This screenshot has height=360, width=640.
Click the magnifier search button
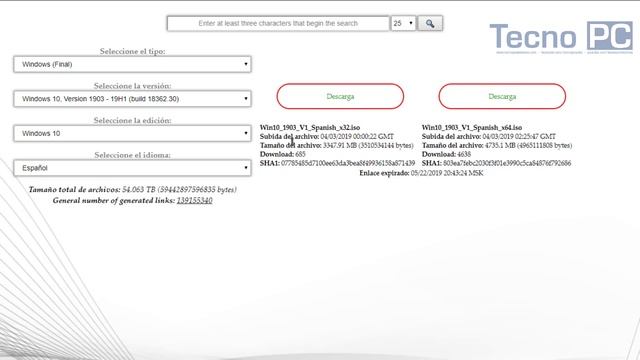coord(430,23)
